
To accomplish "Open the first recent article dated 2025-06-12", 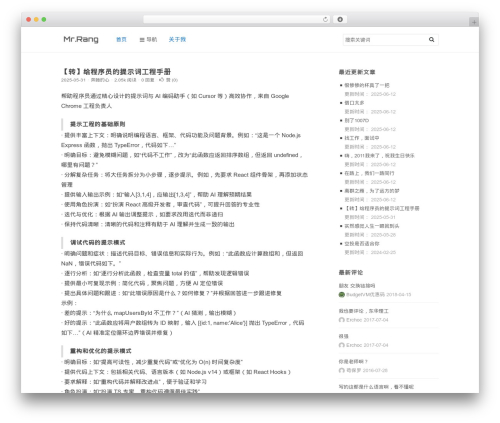I will tap(367, 85).
